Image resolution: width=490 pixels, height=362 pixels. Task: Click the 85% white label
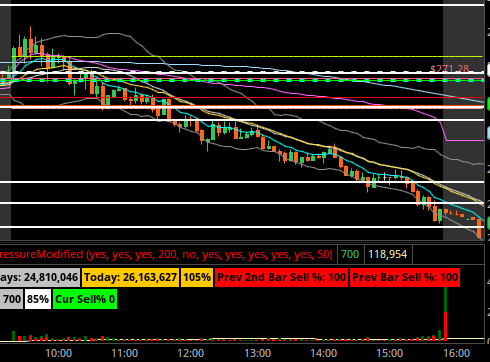(x=38, y=299)
